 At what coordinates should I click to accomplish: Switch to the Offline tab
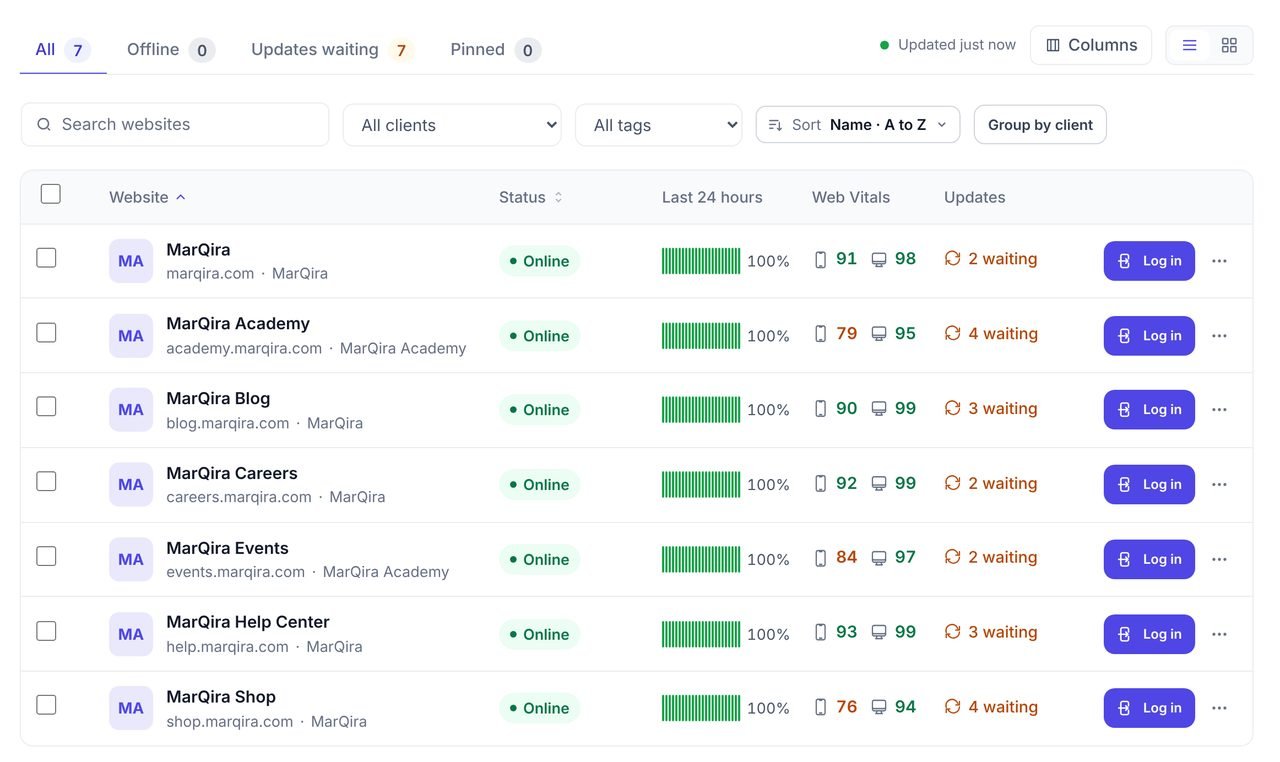point(171,50)
